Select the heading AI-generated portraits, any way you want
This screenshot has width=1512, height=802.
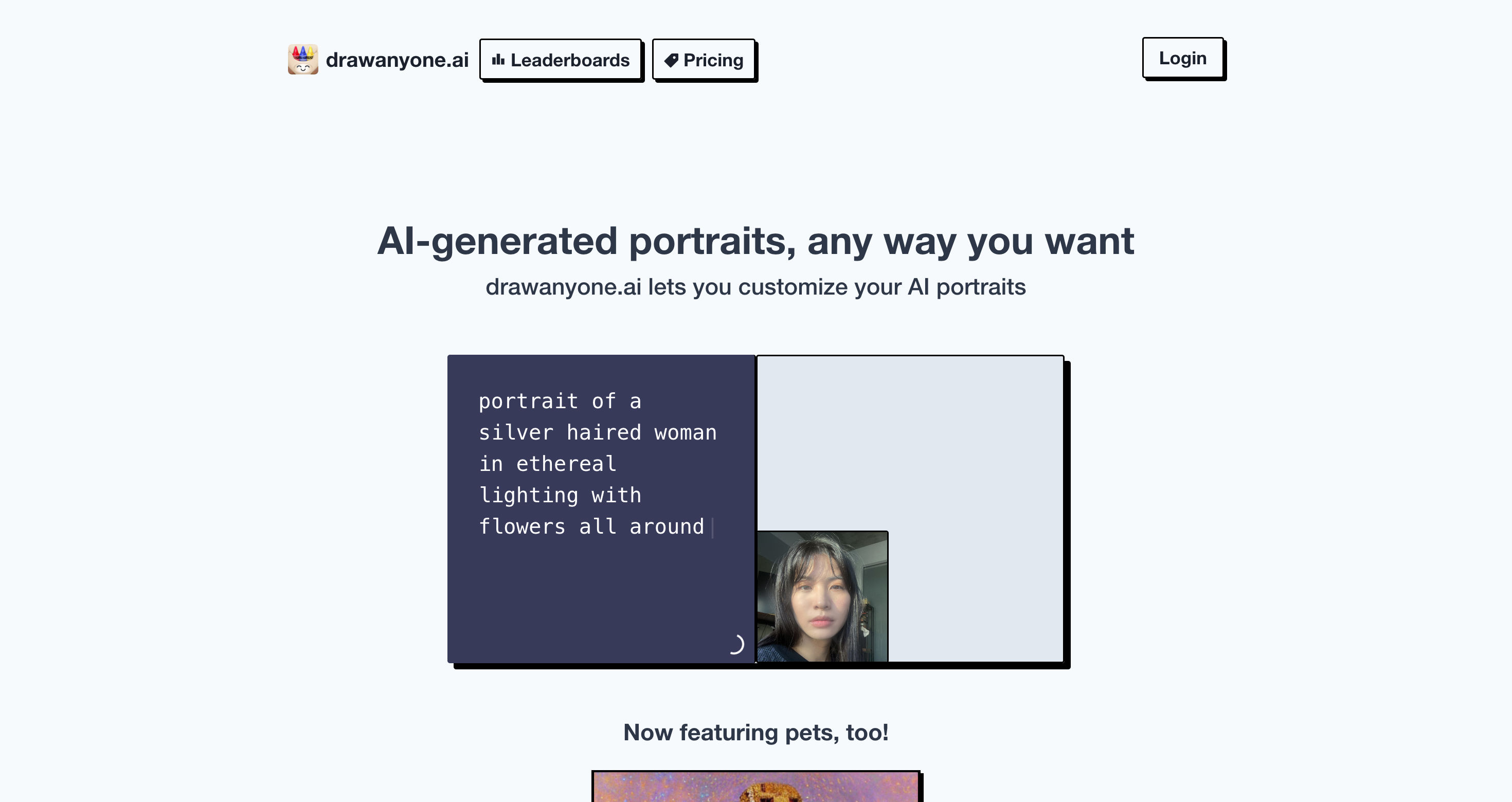[756, 240]
